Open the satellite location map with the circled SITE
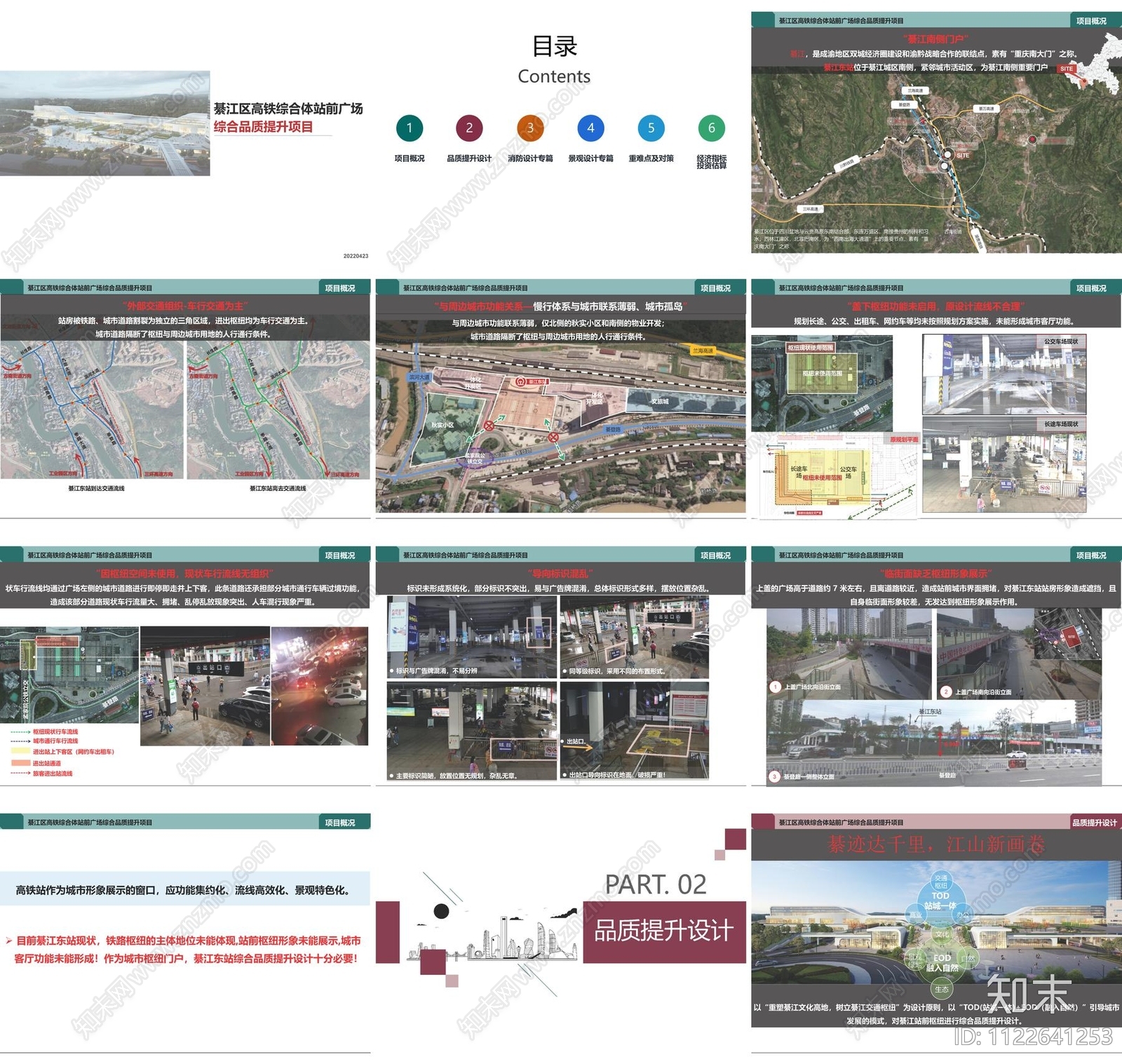1122x1064 pixels. (936, 163)
